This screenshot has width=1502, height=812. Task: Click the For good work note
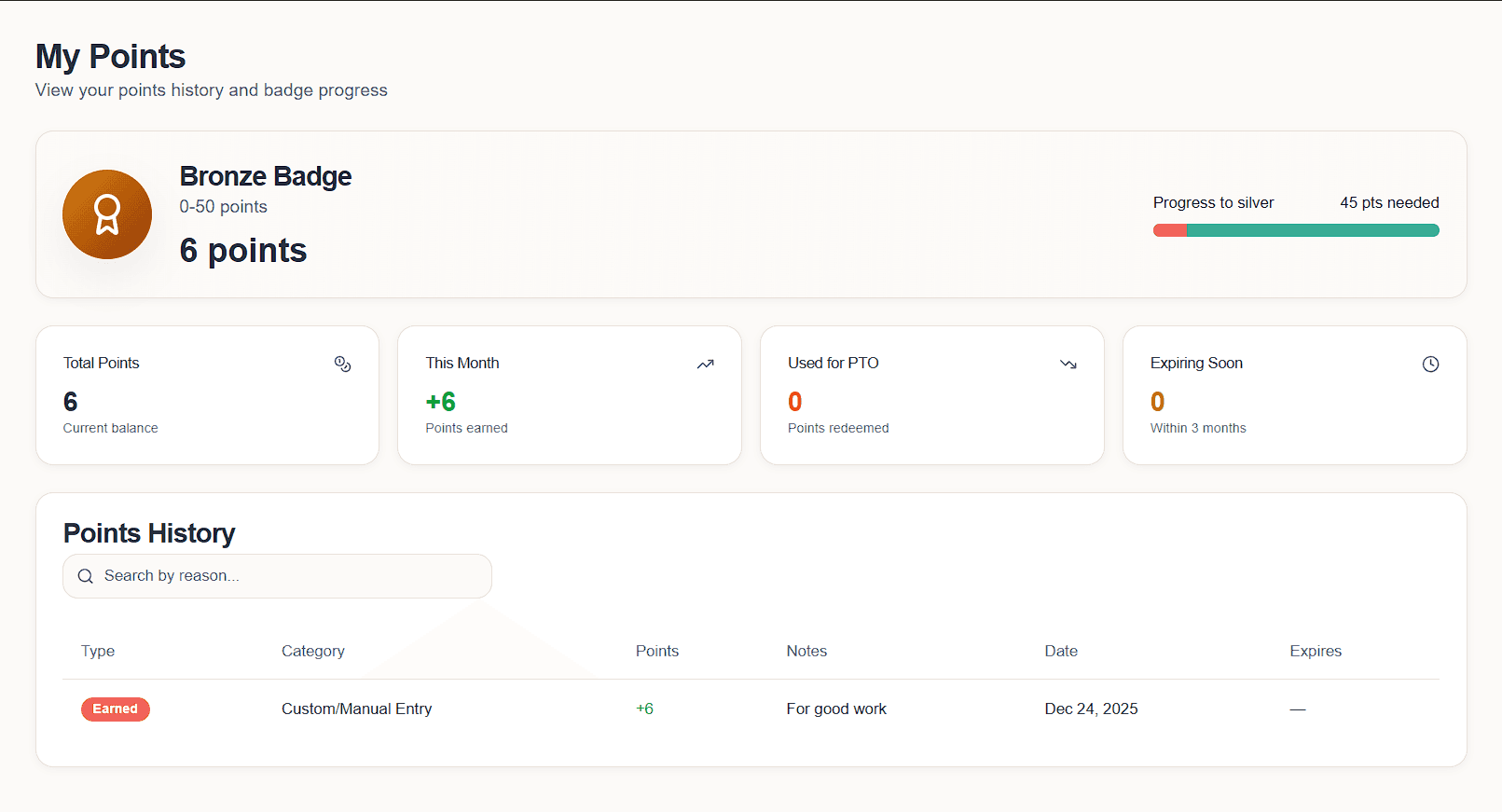coord(836,709)
